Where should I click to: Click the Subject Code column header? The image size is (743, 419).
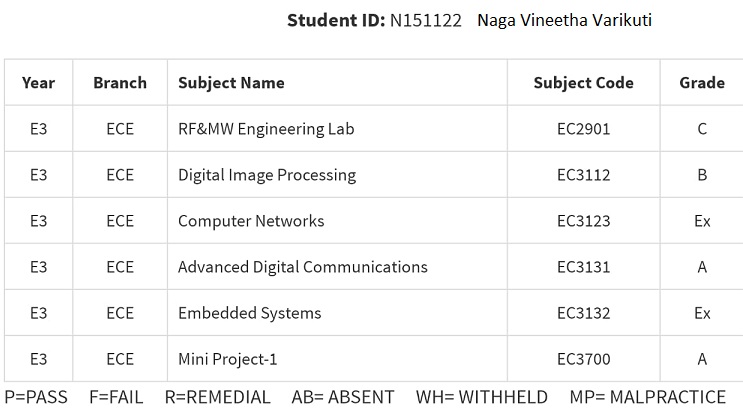pos(583,83)
